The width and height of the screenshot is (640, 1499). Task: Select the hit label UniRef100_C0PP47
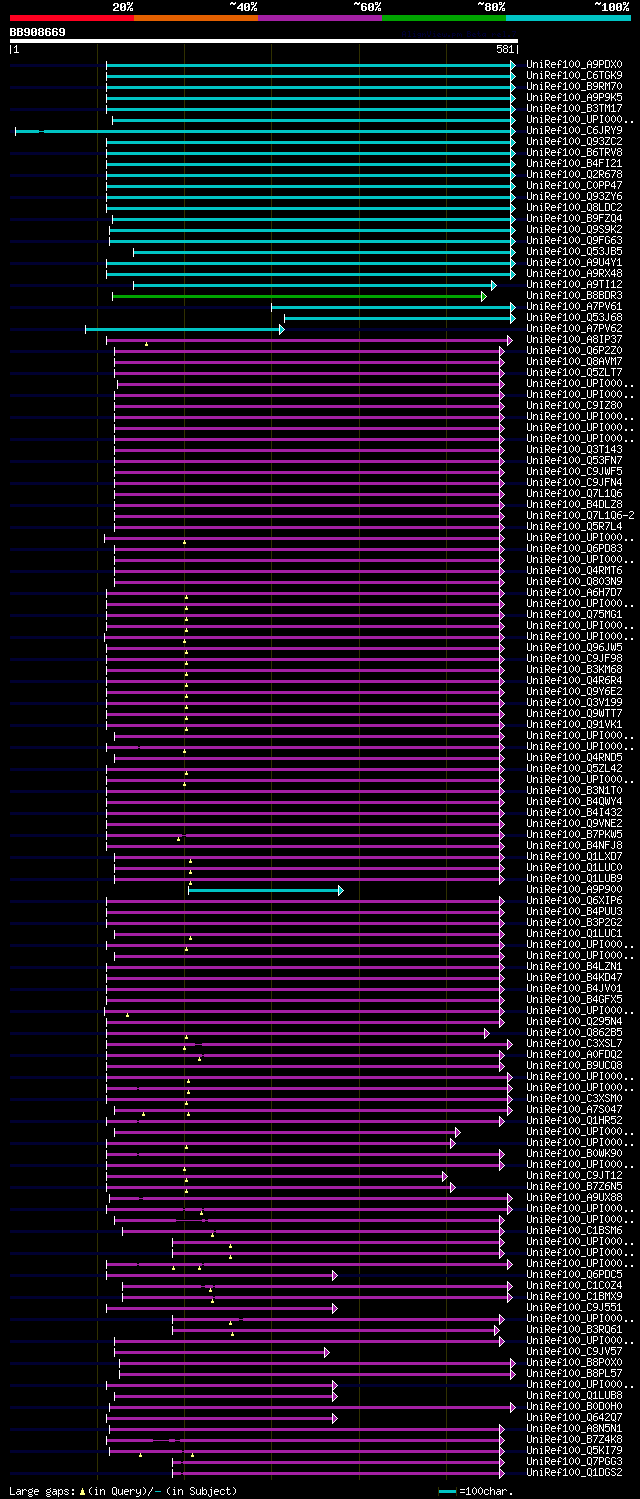pos(574,186)
